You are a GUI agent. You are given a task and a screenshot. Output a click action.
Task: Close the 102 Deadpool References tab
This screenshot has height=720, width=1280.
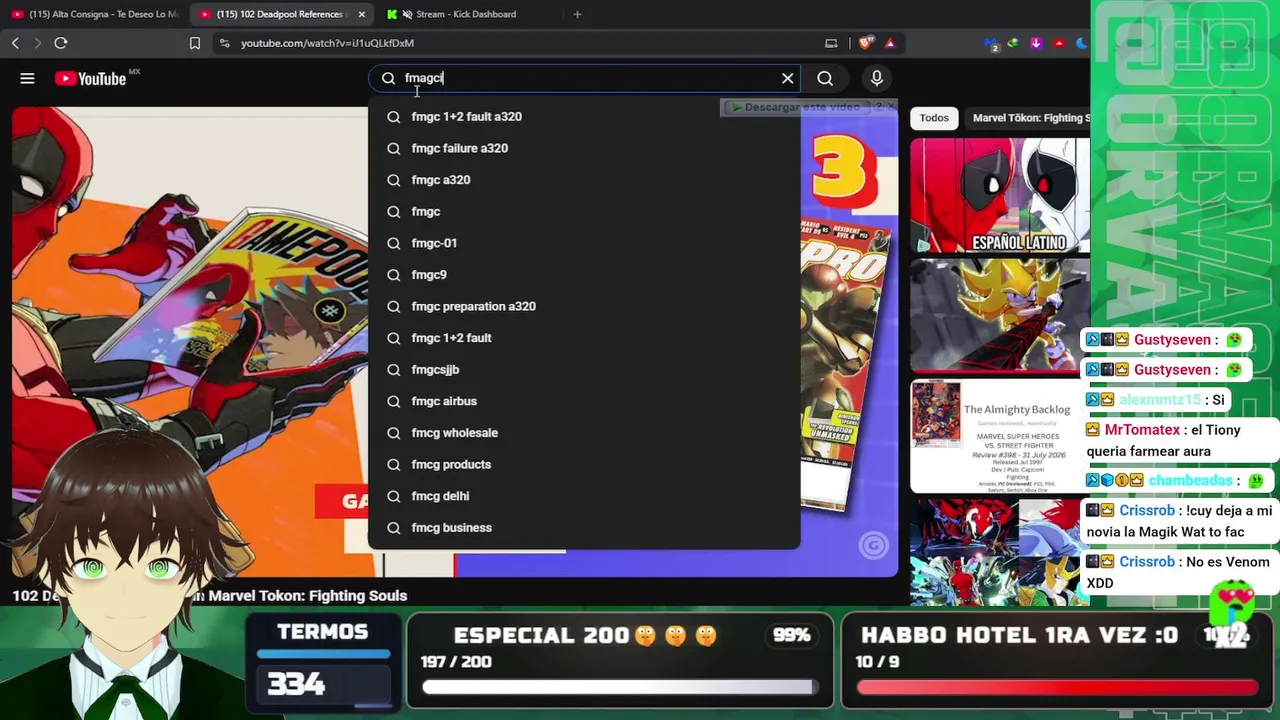361,14
